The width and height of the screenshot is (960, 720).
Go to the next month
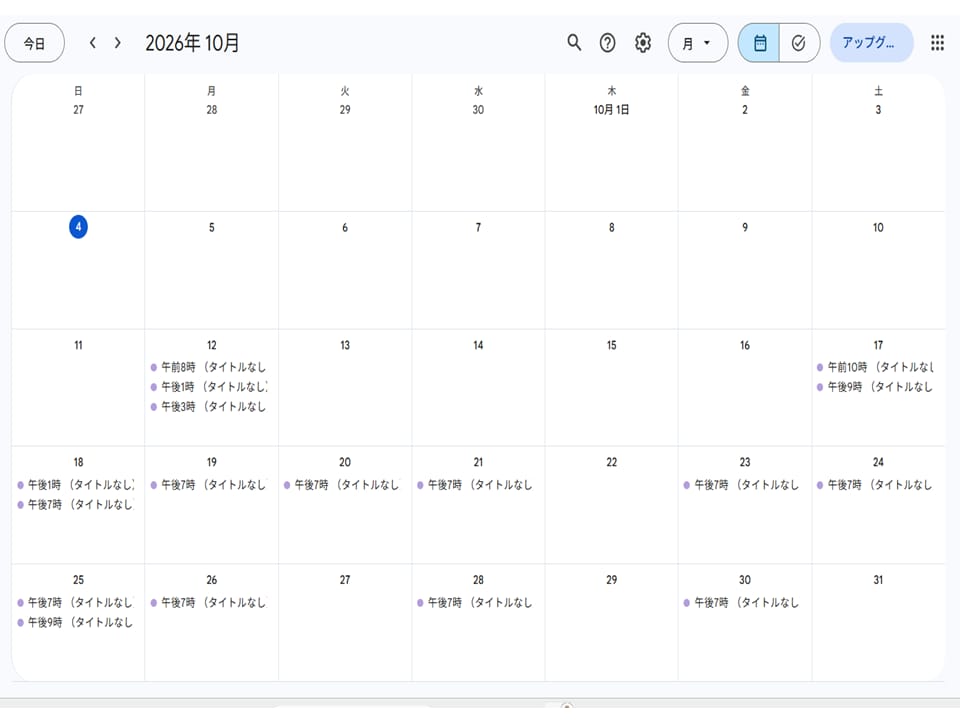point(118,43)
